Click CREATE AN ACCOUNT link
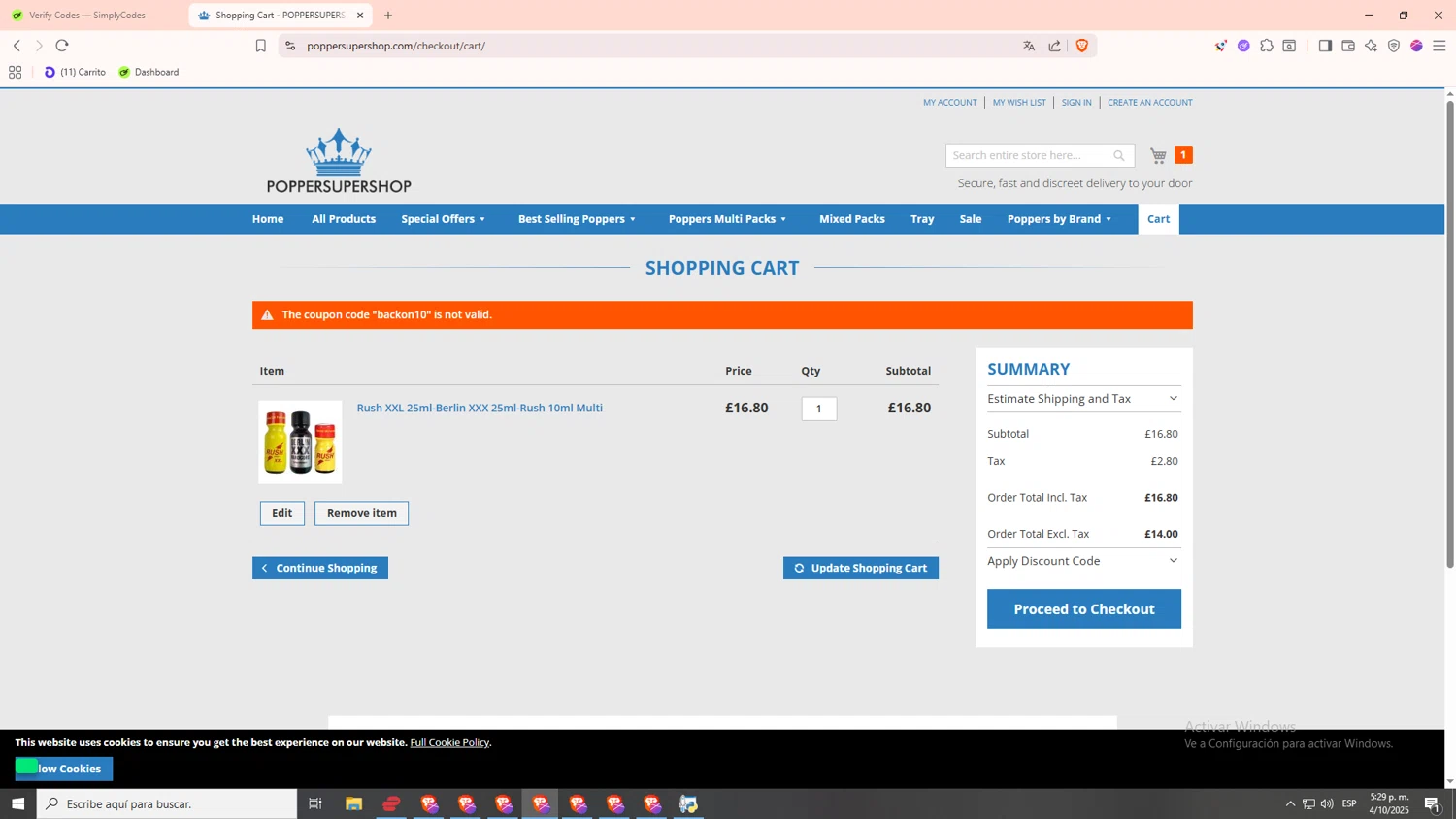This screenshot has width=1456, height=819. pos(1150,102)
